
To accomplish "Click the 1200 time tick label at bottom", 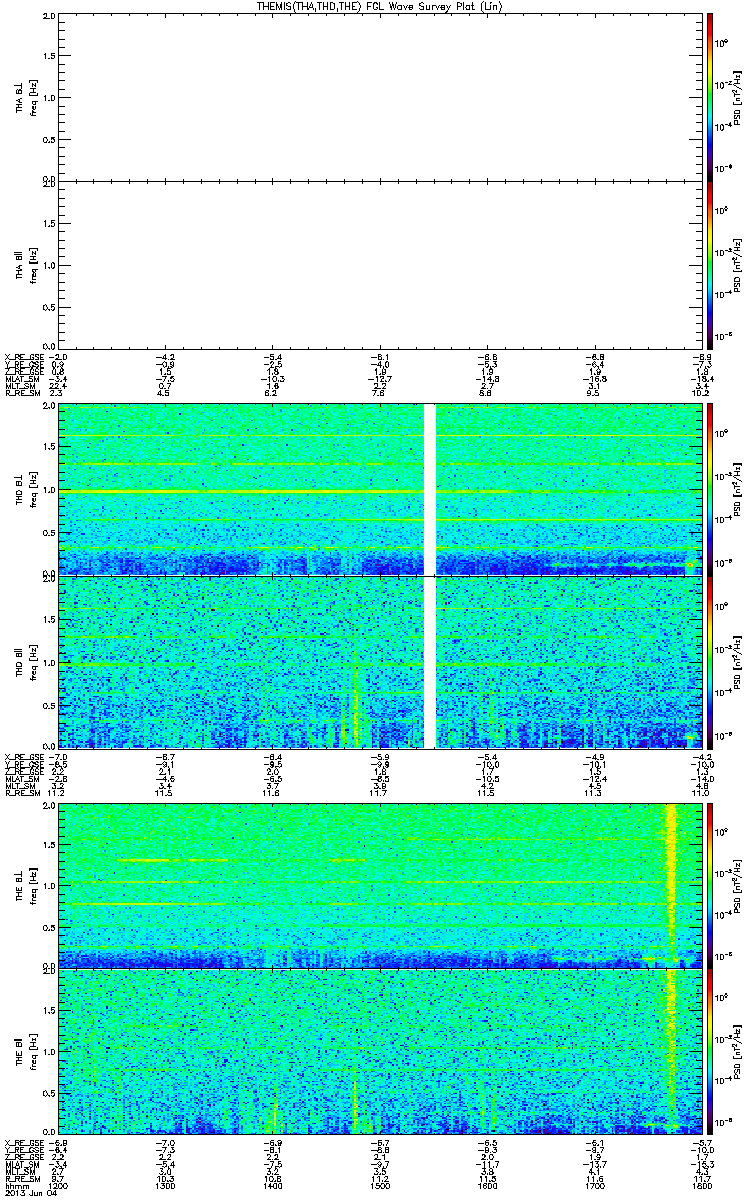I will click(x=60, y=1185).
